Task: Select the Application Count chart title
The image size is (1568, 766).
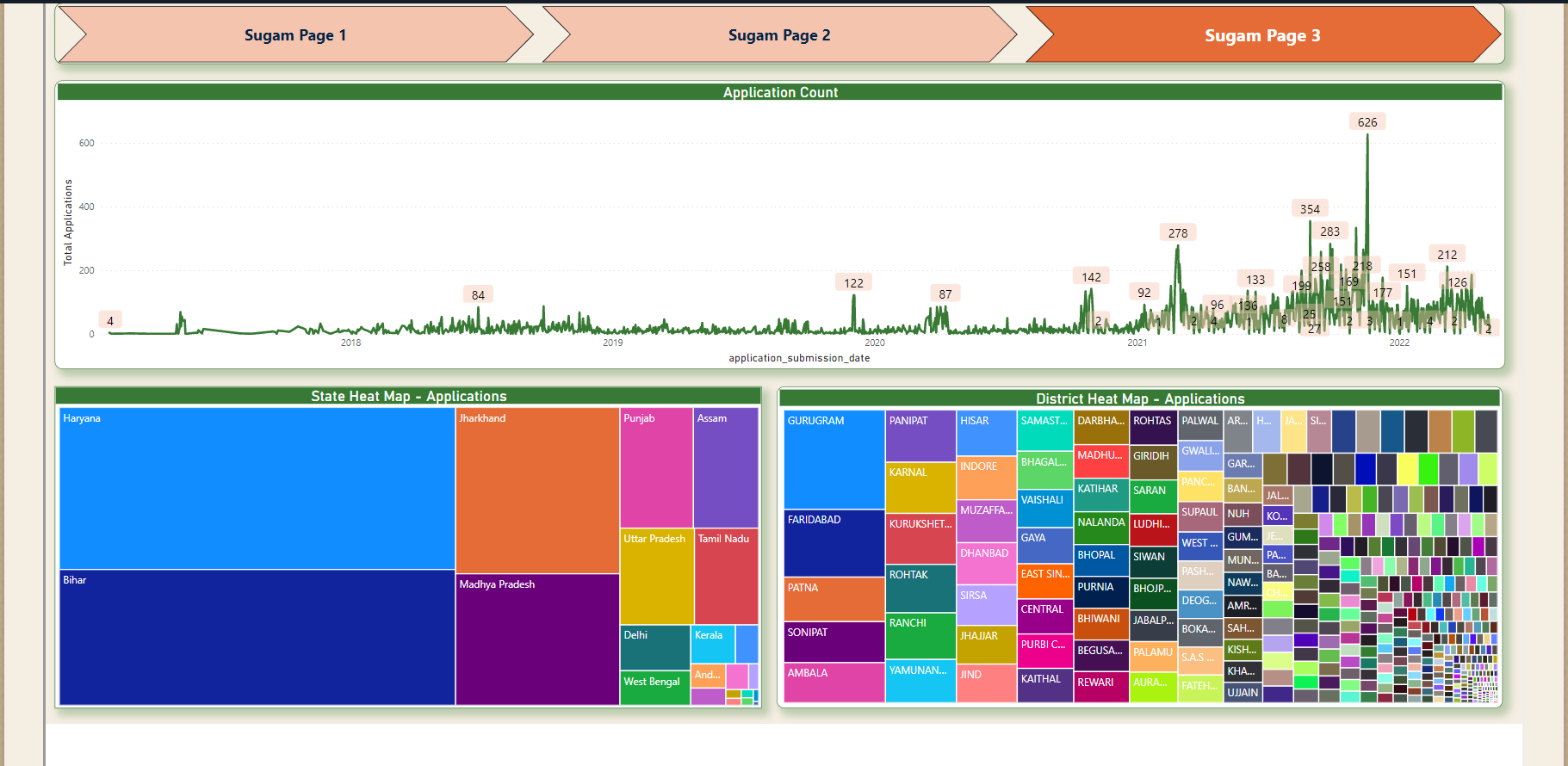Action: [780, 92]
